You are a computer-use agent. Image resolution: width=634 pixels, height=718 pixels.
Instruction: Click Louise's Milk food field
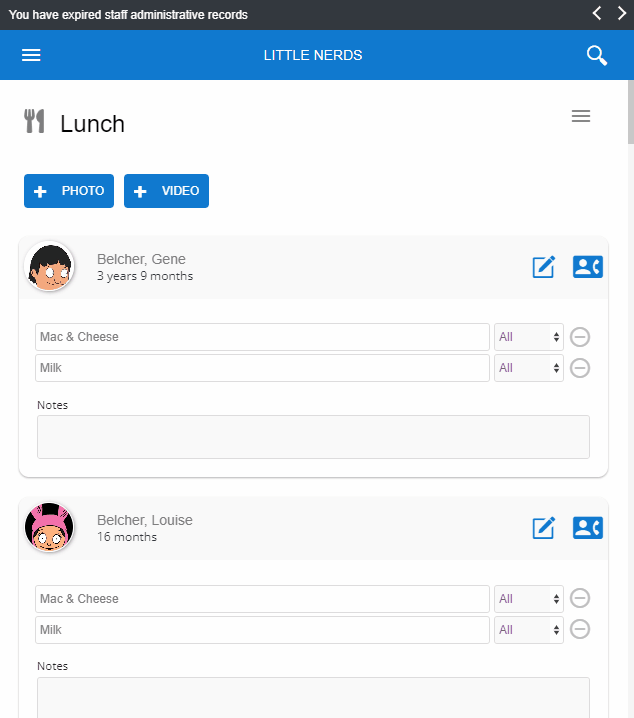[x=262, y=630]
